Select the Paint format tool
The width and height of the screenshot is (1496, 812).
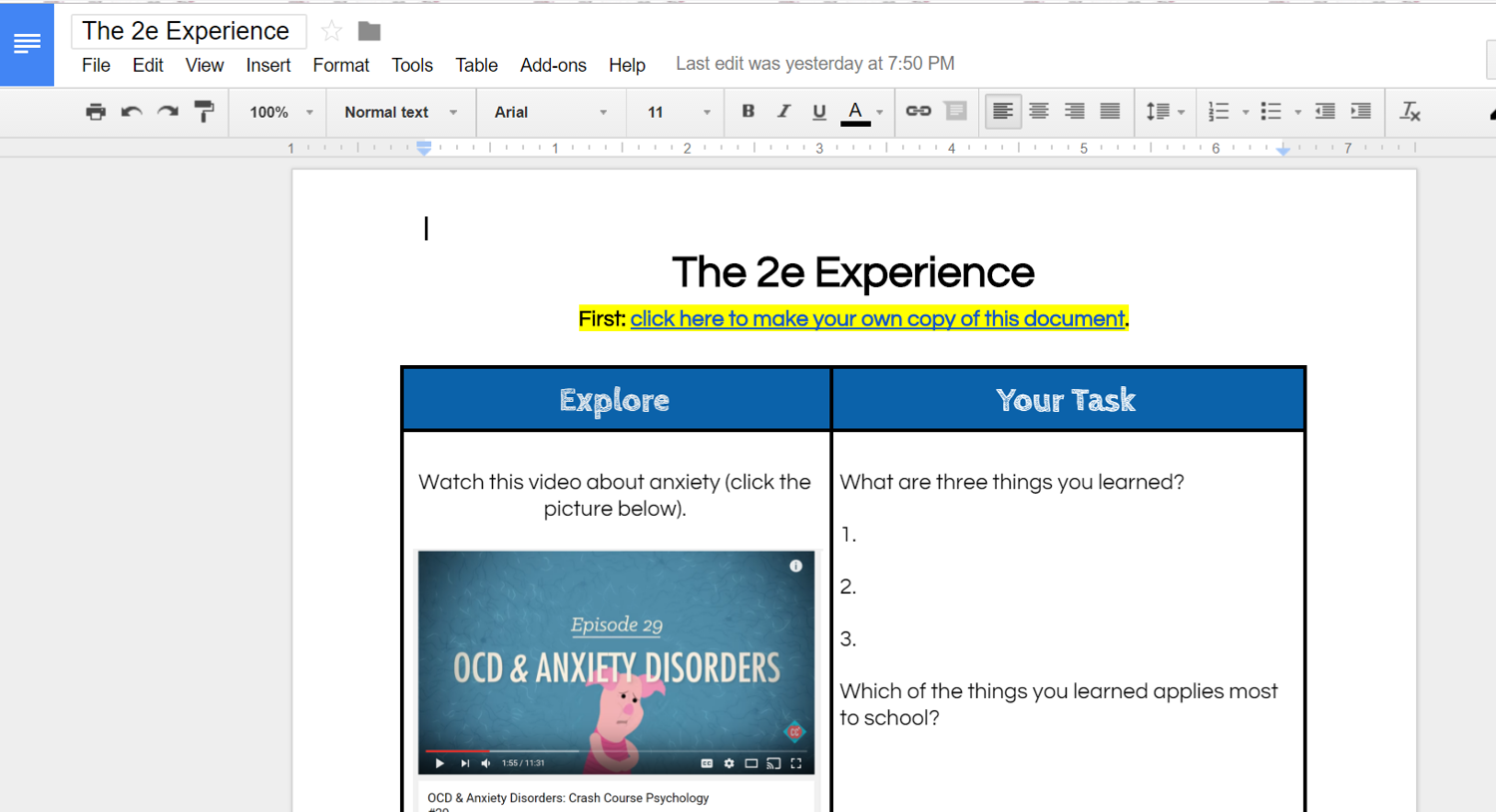(204, 112)
